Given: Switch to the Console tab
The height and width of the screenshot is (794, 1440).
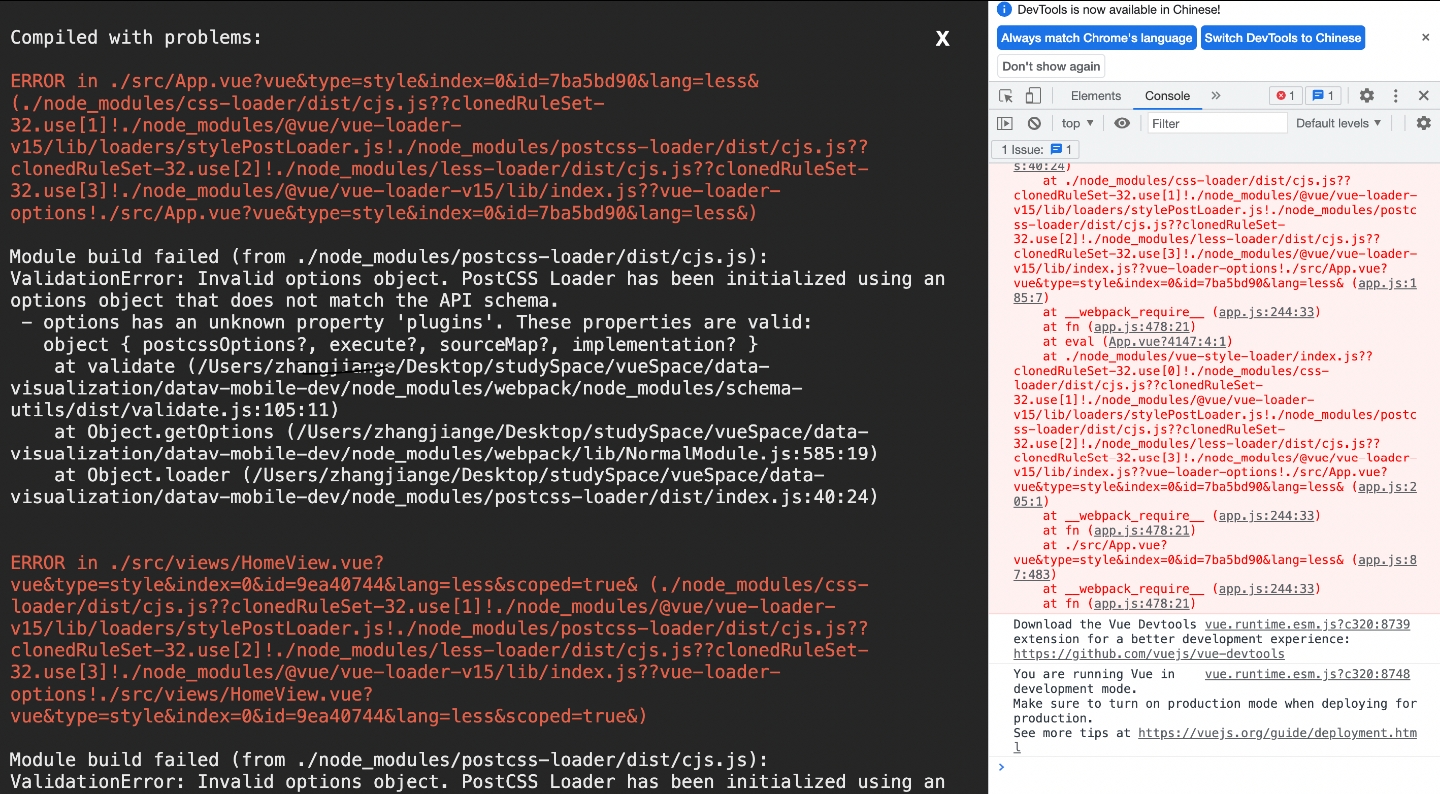Looking at the screenshot, I should (1167, 96).
